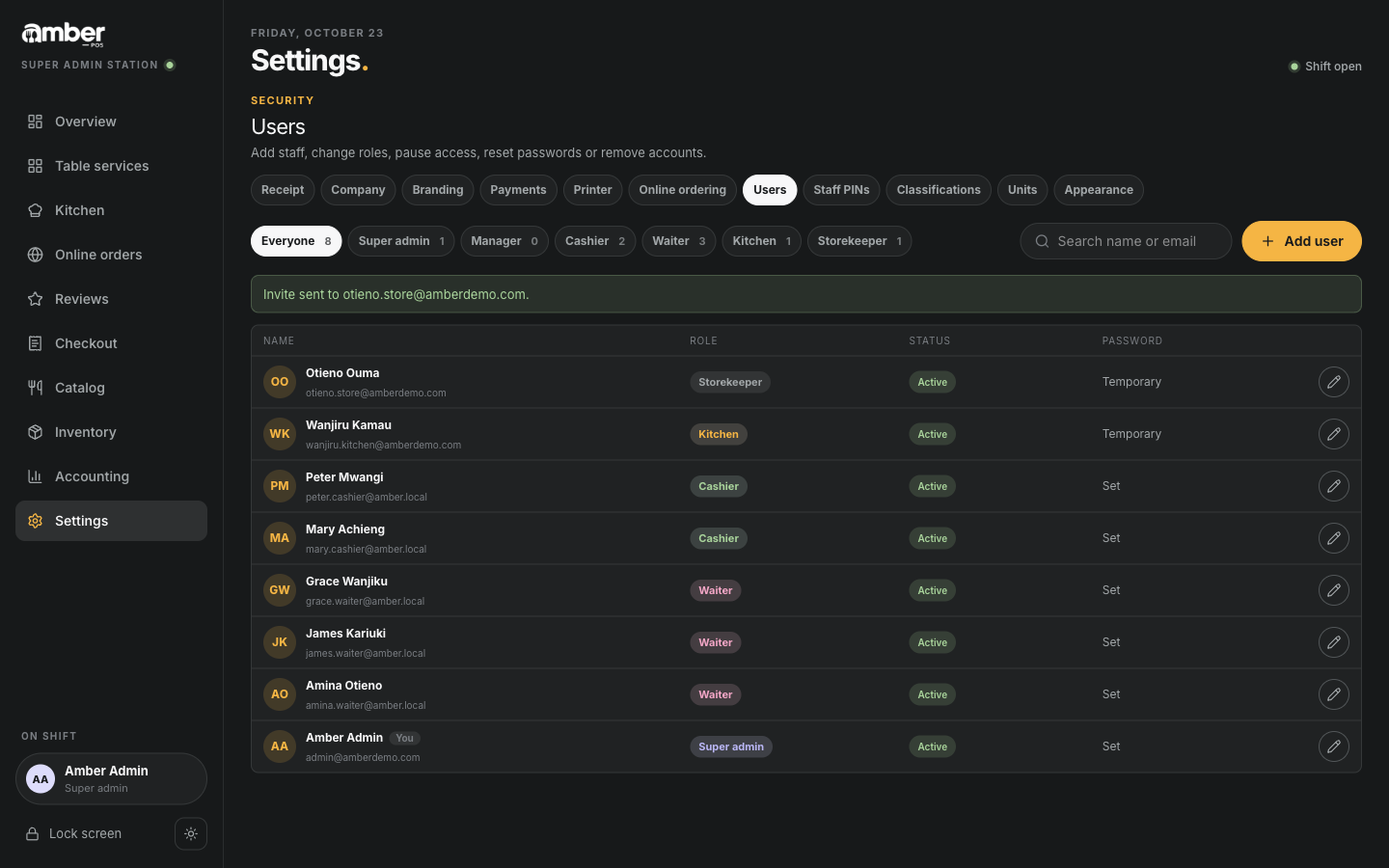Filter users by Waiter role
This screenshot has height=868, width=1389.
679,241
